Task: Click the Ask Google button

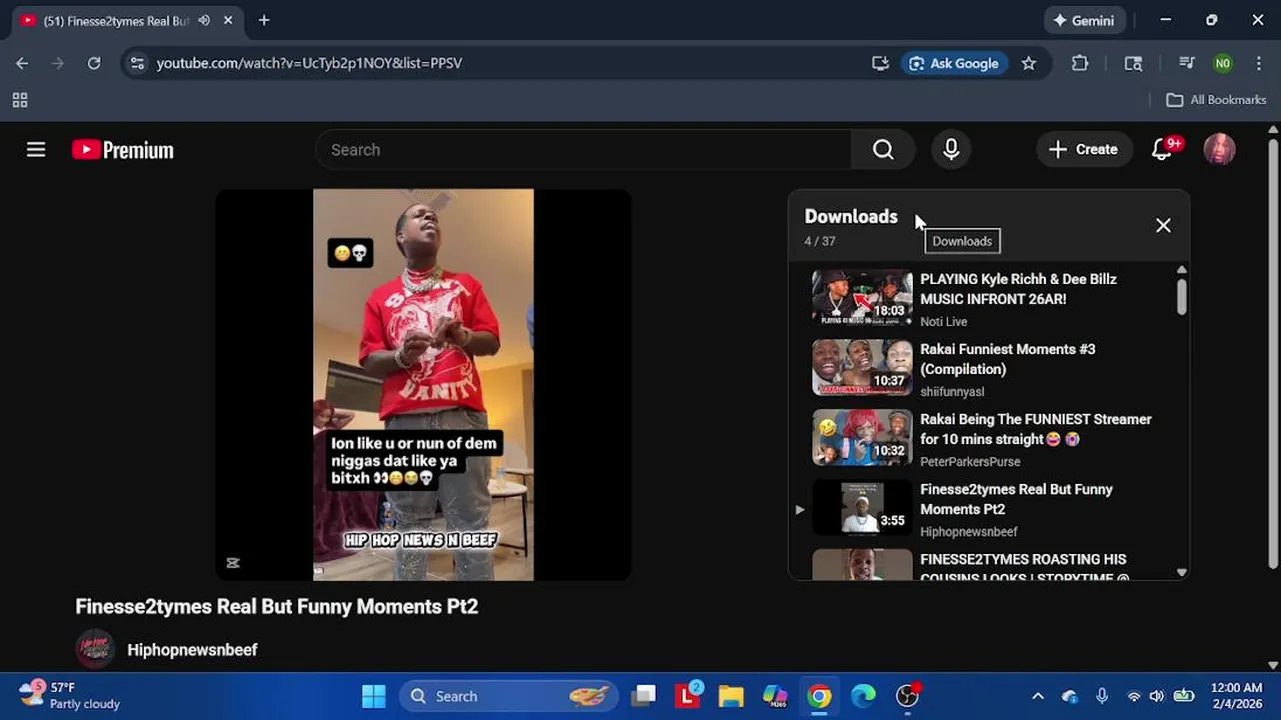Action: pos(954,63)
